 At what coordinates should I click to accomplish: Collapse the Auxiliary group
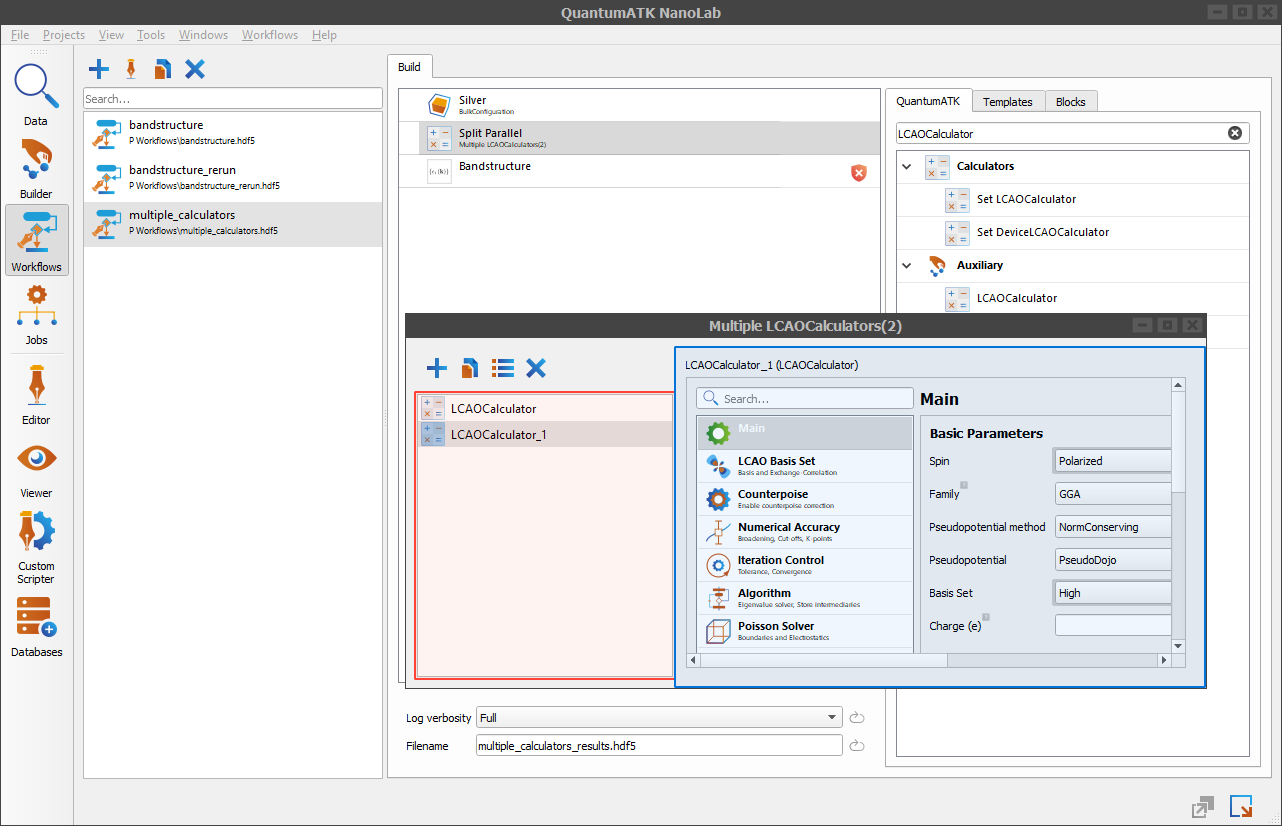coord(907,265)
